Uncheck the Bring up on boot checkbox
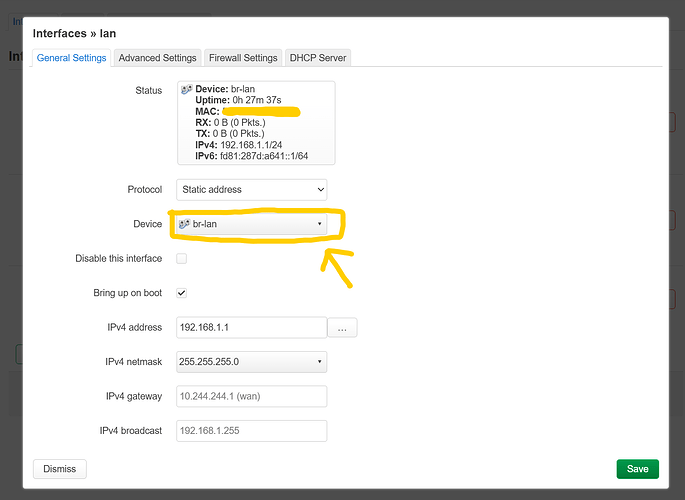This screenshot has height=500, width=685. [181, 293]
